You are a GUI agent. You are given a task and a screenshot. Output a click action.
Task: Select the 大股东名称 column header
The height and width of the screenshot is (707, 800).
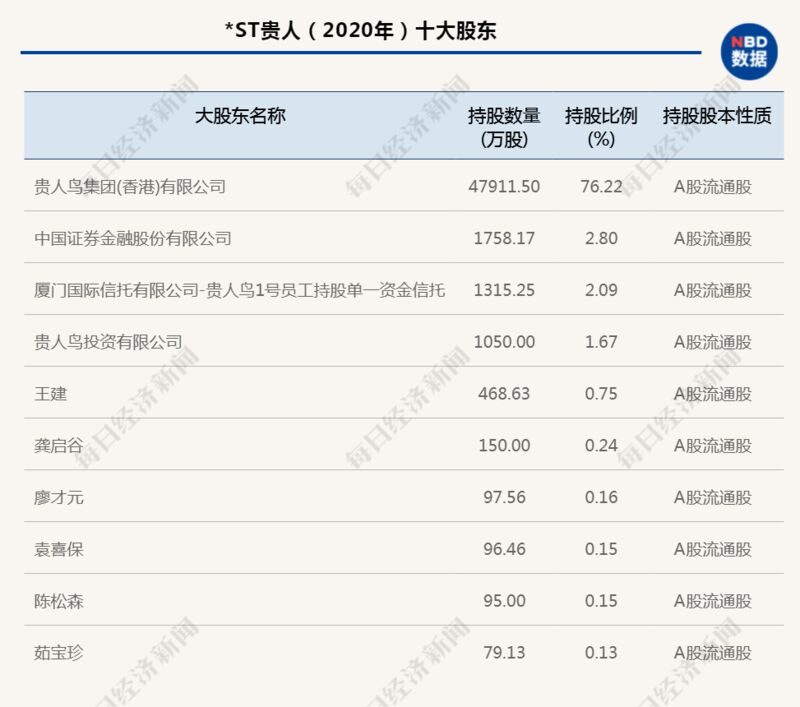click(240, 116)
